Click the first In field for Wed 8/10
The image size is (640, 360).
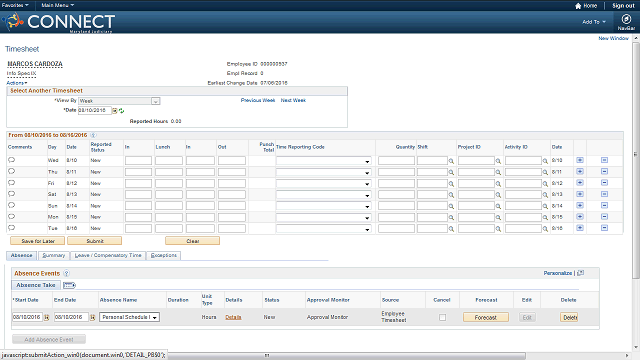(x=138, y=161)
